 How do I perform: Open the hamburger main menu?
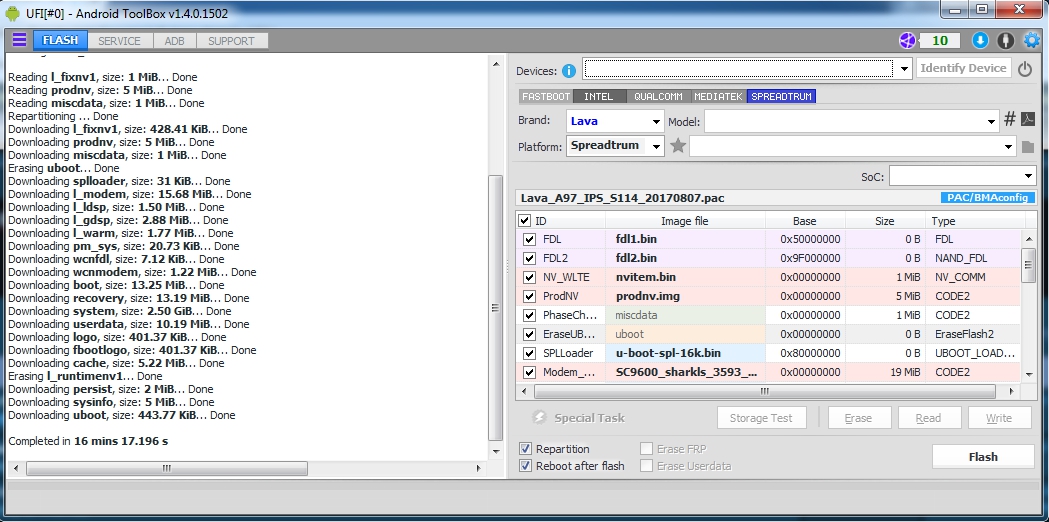point(19,40)
